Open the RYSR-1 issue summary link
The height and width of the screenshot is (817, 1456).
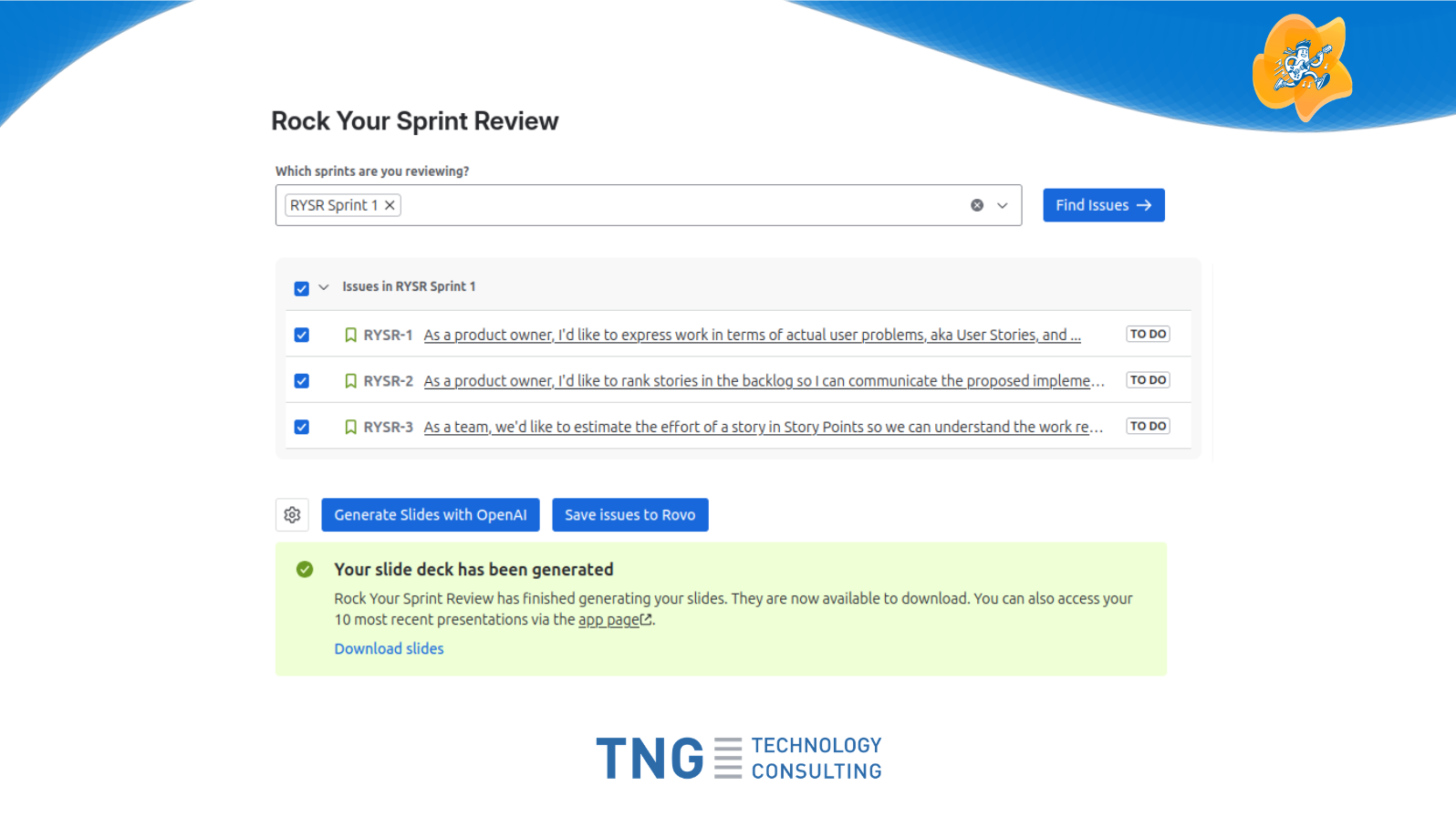753,335
